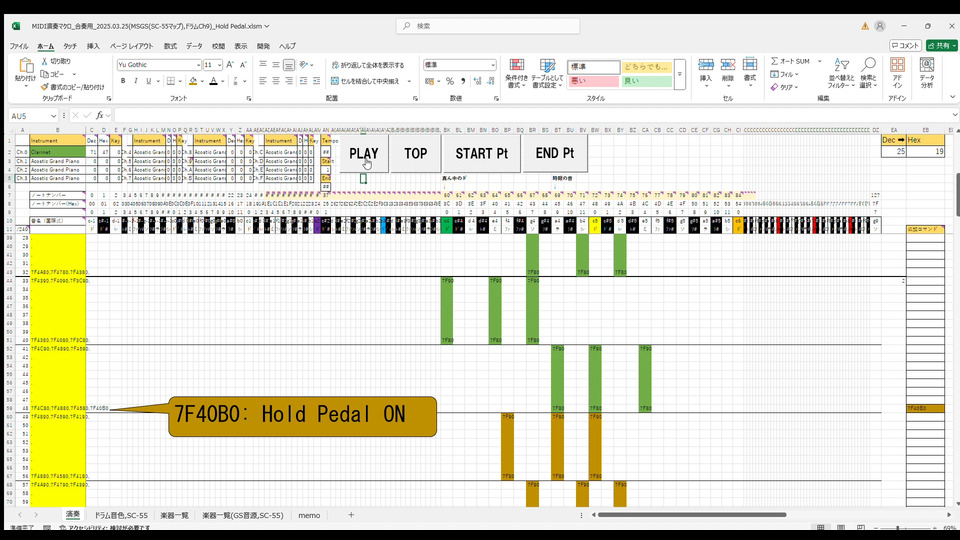
Task: Click the Copy (コピー) icon
Action: point(45,74)
